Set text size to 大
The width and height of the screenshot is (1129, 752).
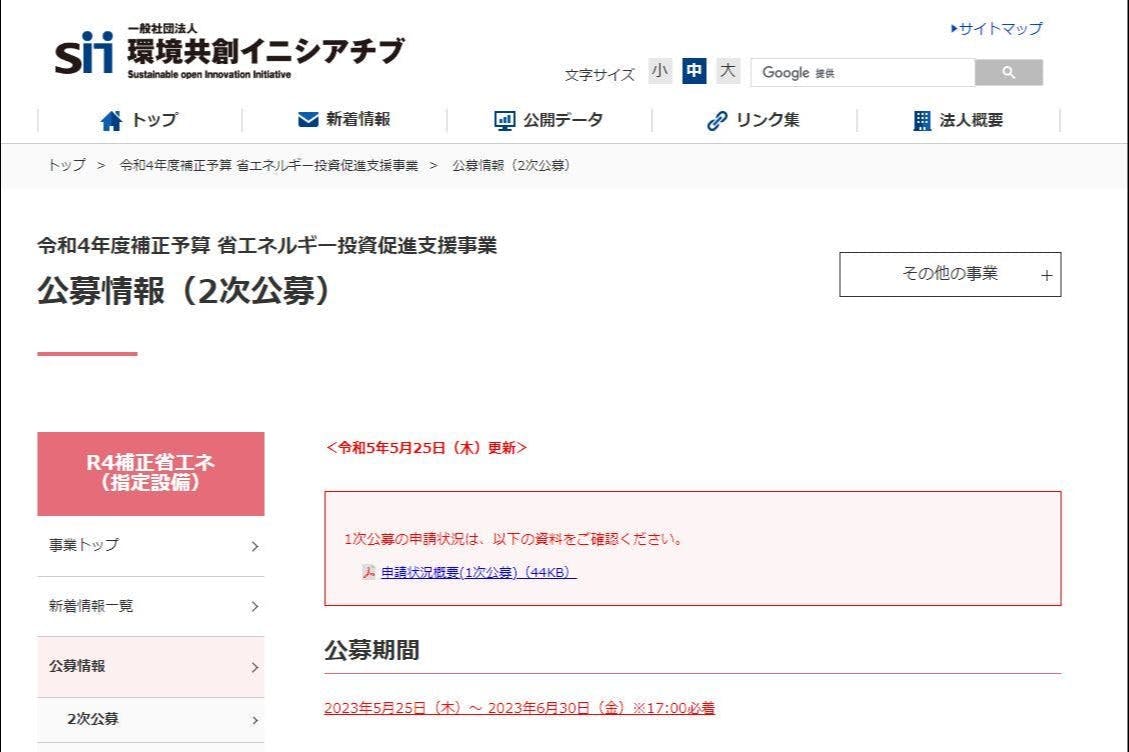click(728, 71)
